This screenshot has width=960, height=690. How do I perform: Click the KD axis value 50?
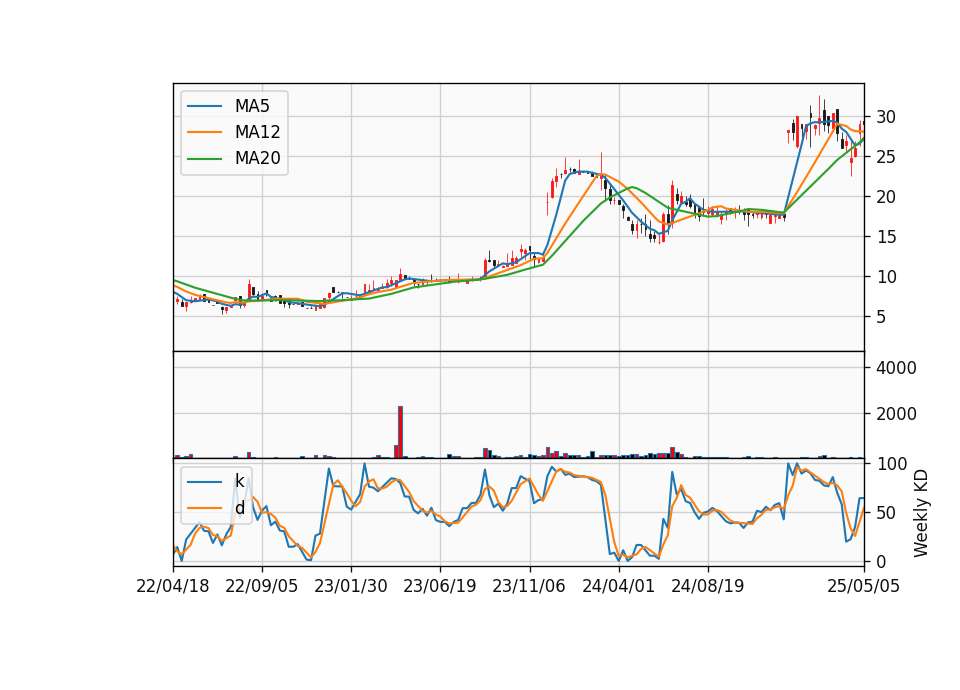[x=886, y=512]
